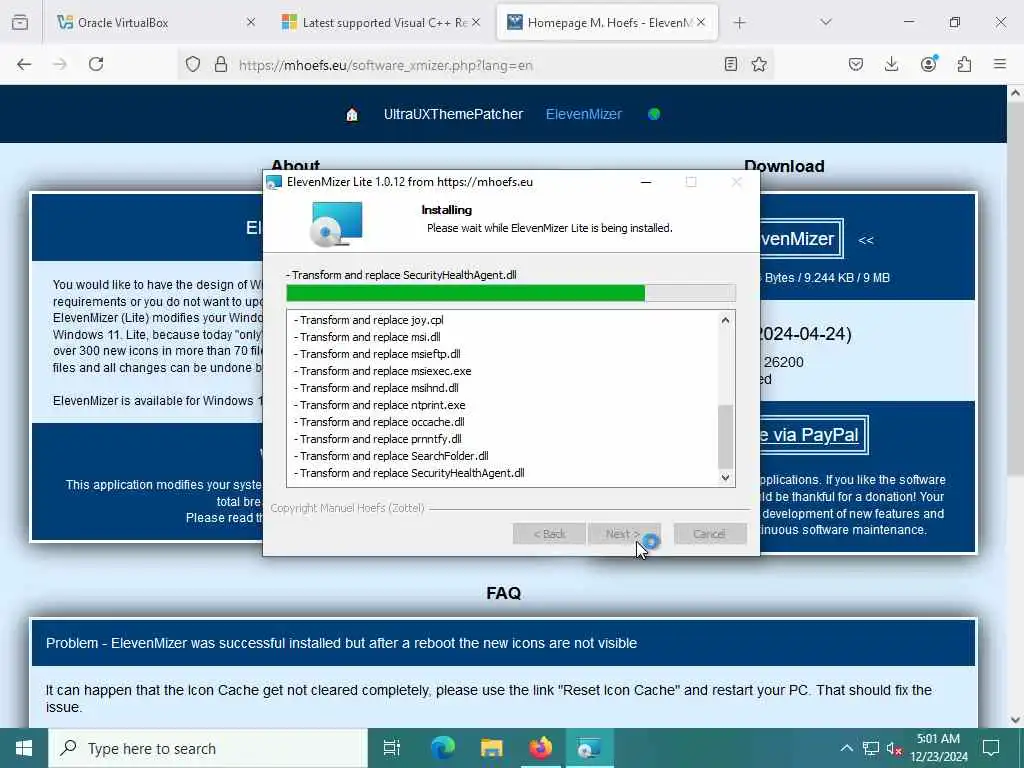Switch to the Oracle VirtualBox tab
Viewport: 1024px width, 768px height.
pyautogui.click(x=155, y=23)
